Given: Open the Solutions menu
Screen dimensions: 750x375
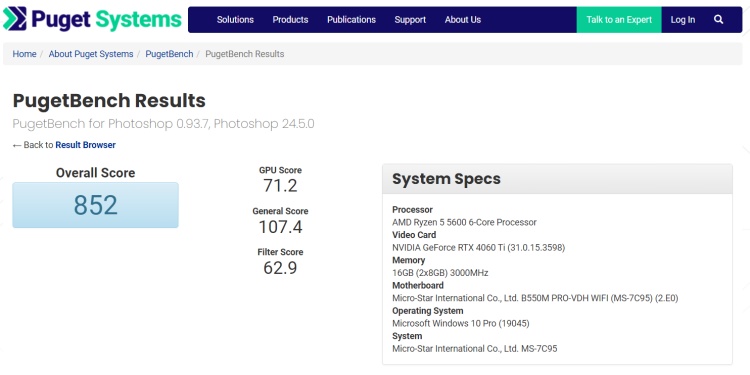Looking at the screenshot, I should click(235, 20).
